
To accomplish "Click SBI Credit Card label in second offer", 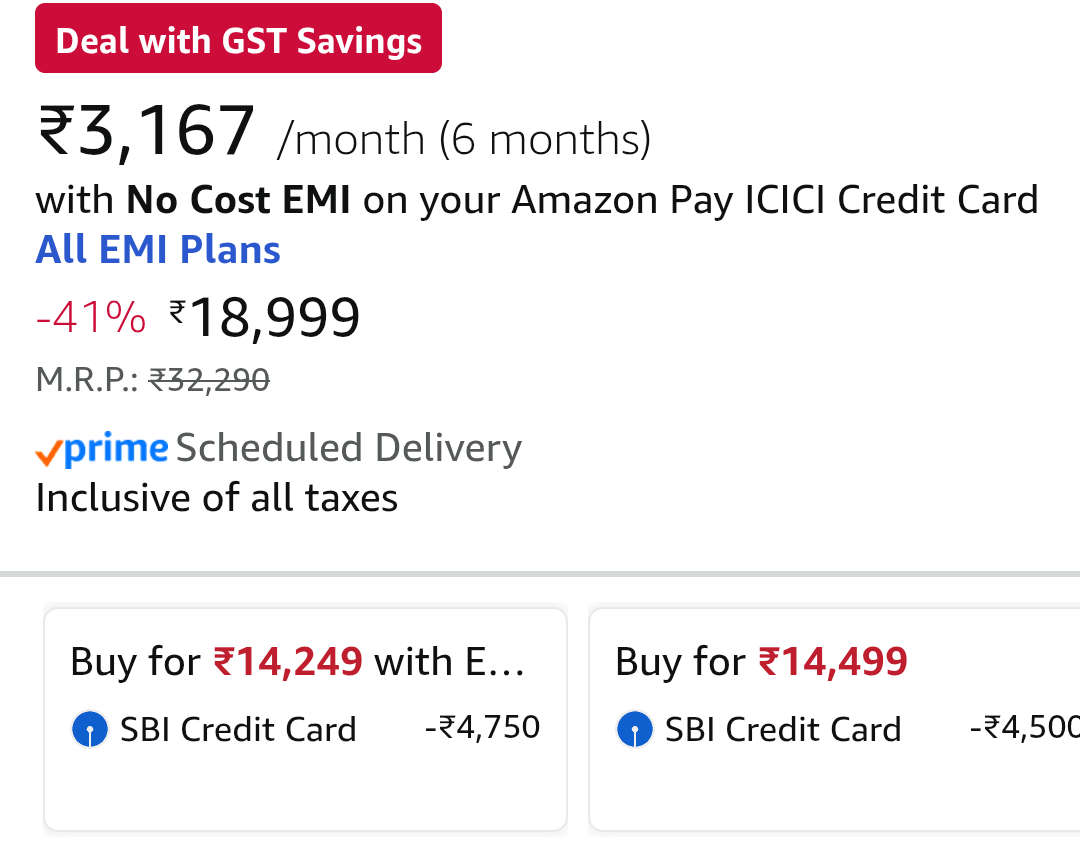I will click(783, 730).
